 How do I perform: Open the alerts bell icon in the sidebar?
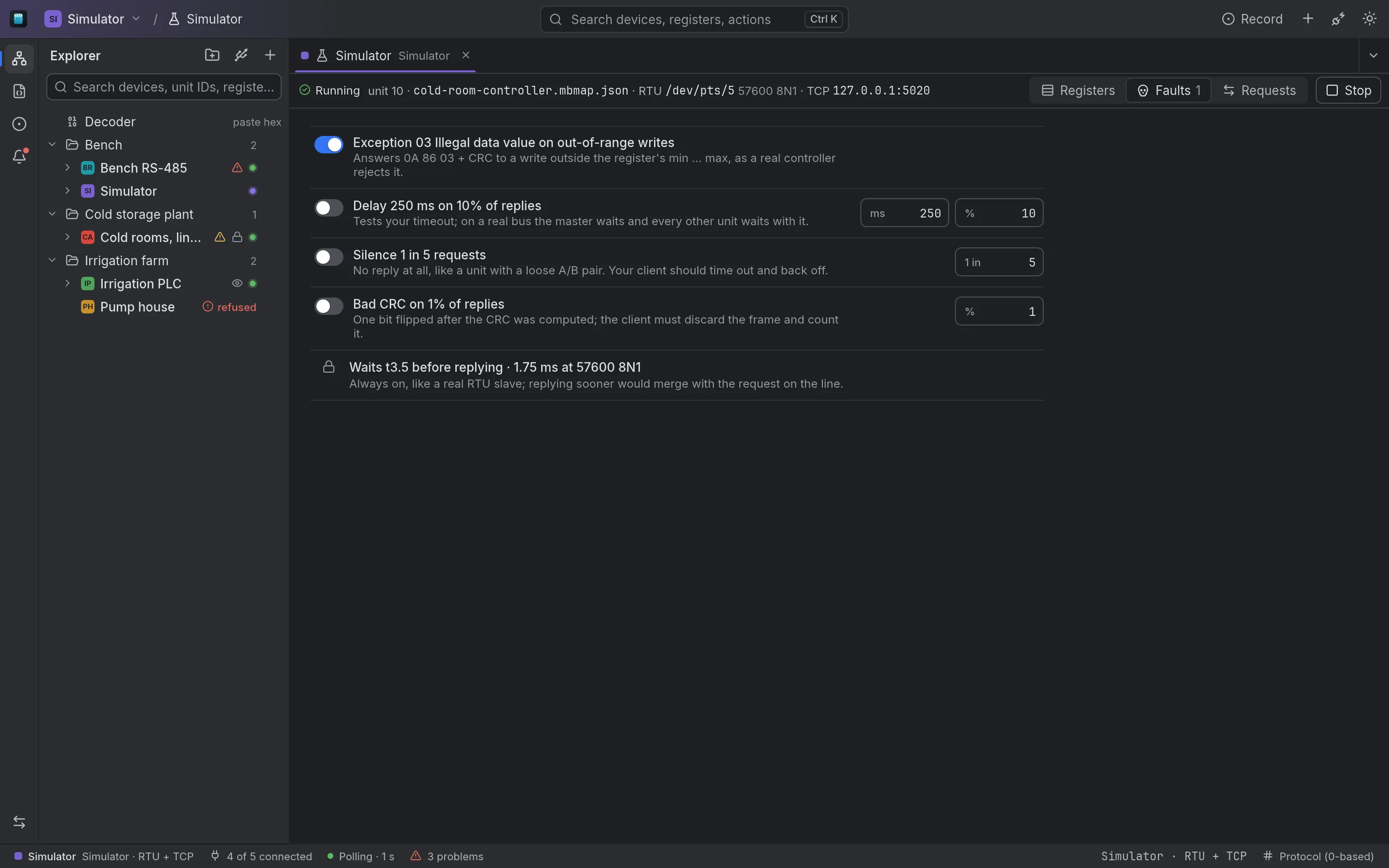click(19, 157)
